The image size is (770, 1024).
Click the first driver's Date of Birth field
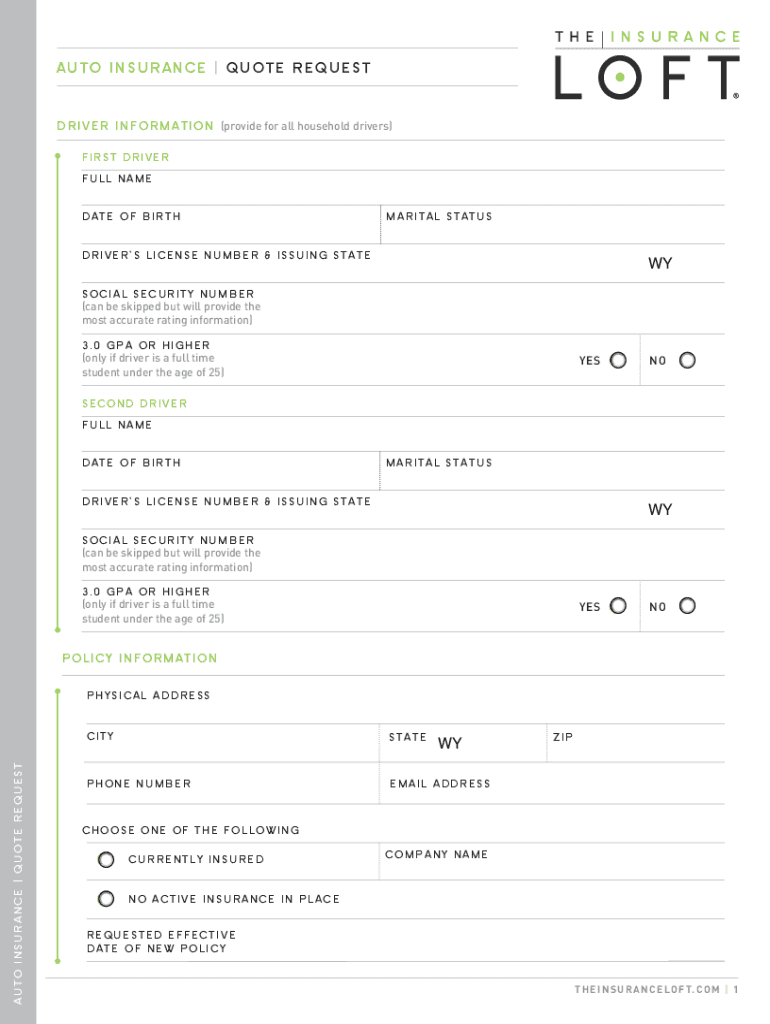point(230,230)
